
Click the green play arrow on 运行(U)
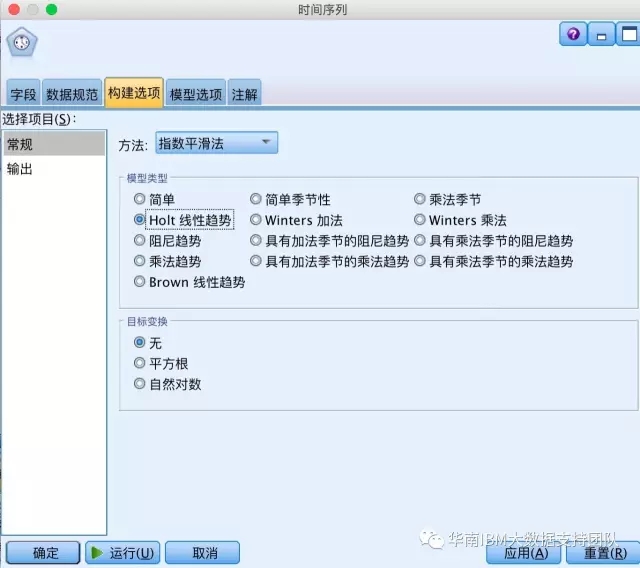(x=97, y=553)
